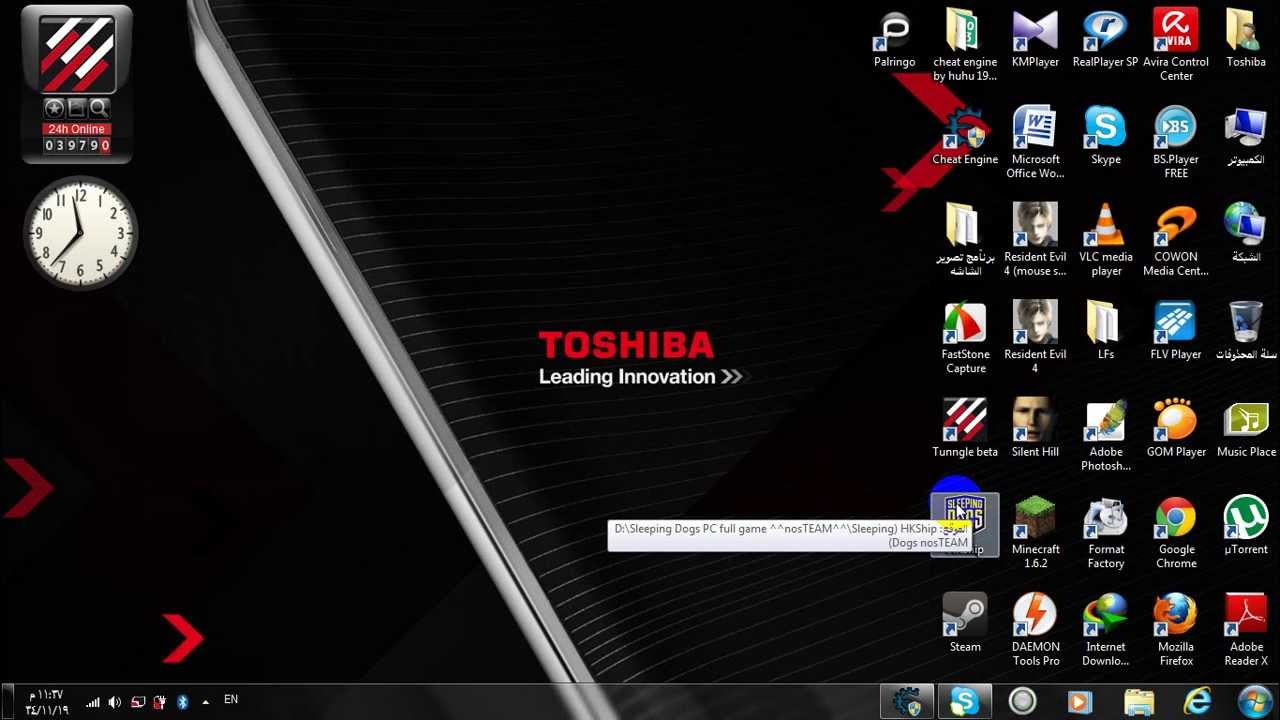1280x720 pixels.
Task: Open DAEMON Tools Pro
Action: pos(1035,630)
